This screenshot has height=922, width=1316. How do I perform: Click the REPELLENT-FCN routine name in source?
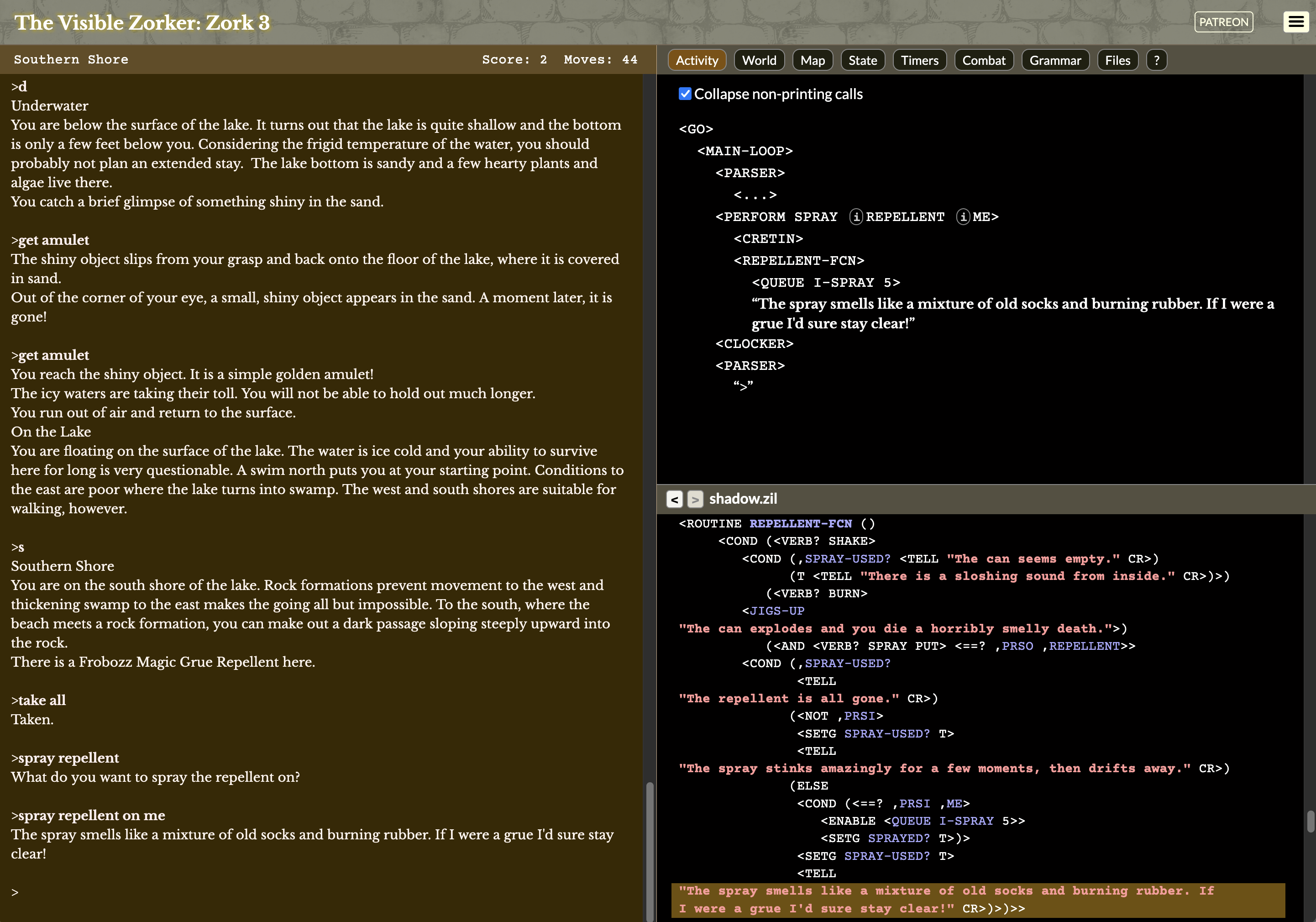(801, 523)
